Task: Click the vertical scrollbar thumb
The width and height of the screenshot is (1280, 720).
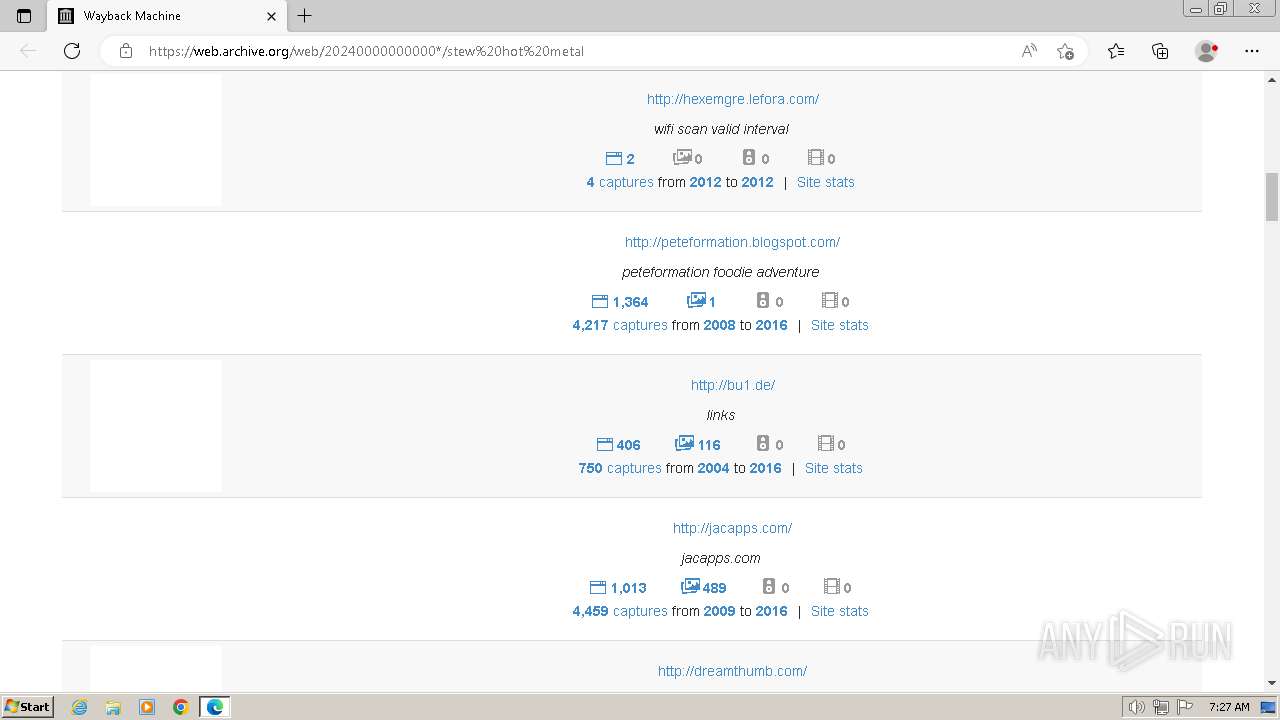Action: pos(1272,197)
